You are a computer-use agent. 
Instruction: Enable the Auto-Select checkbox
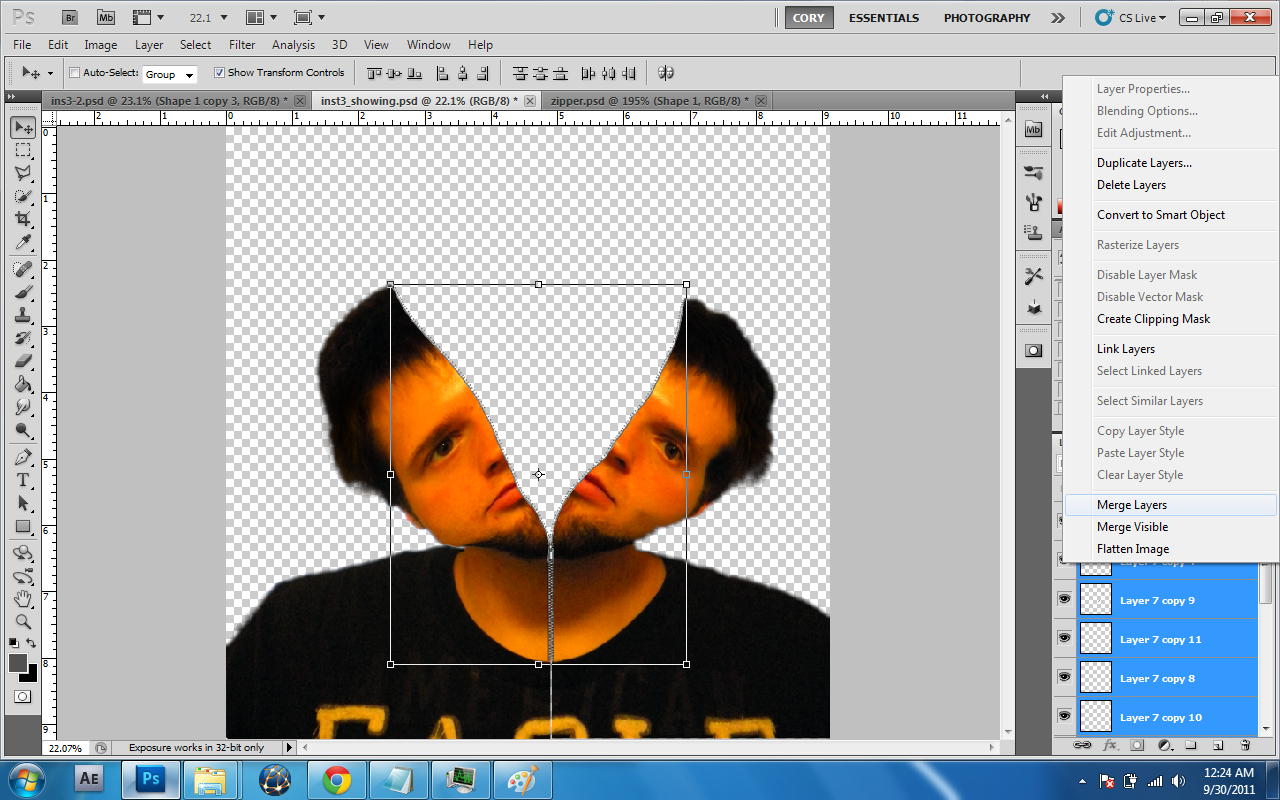(x=74, y=73)
